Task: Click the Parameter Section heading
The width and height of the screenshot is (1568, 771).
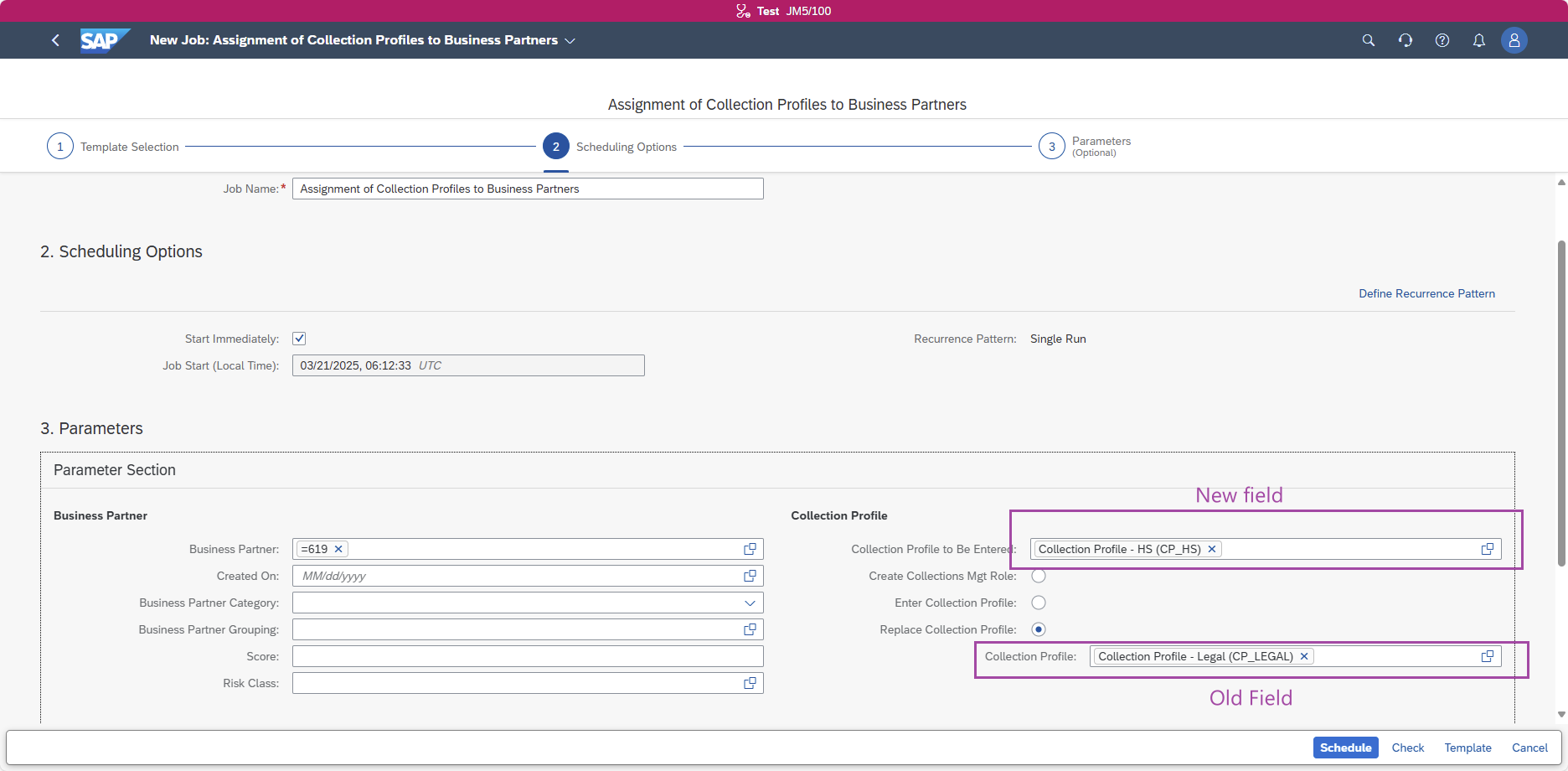Action: pos(115,470)
